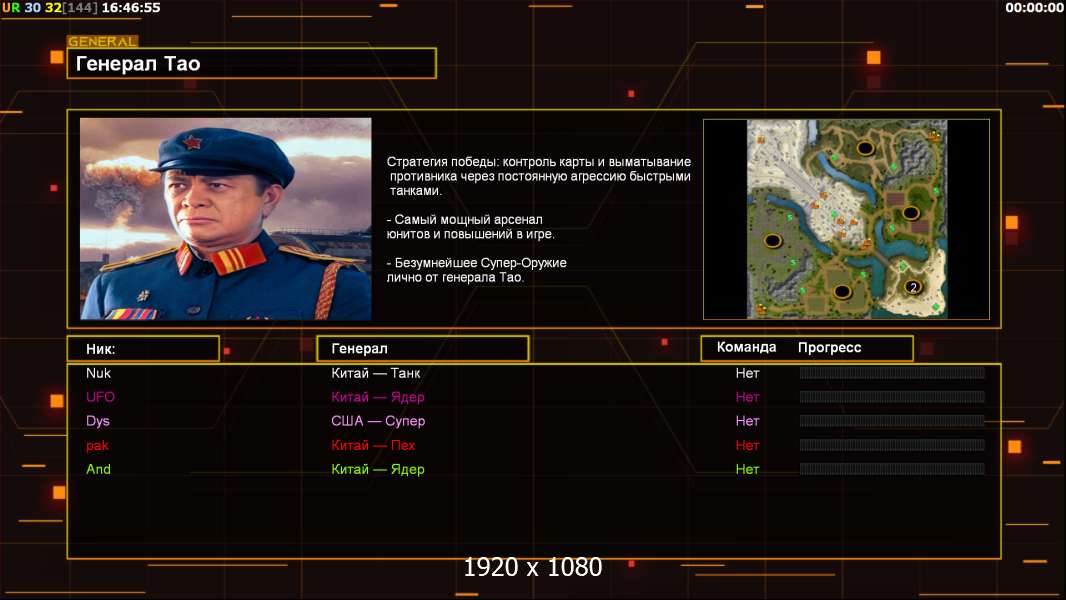Click the GENERAL label tag
1066x600 pixels.
tap(103, 41)
